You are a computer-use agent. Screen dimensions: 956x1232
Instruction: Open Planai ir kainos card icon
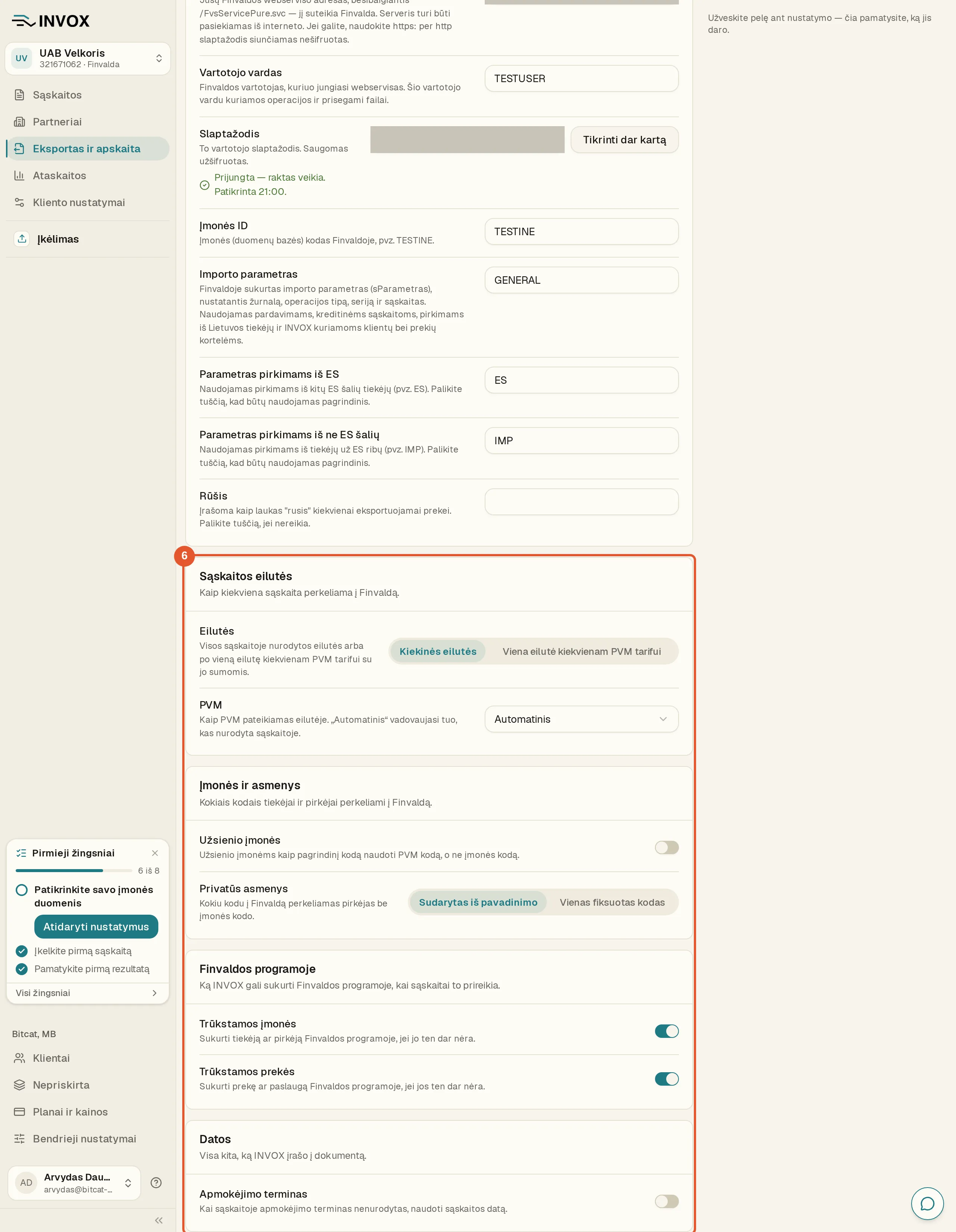click(x=19, y=1112)
